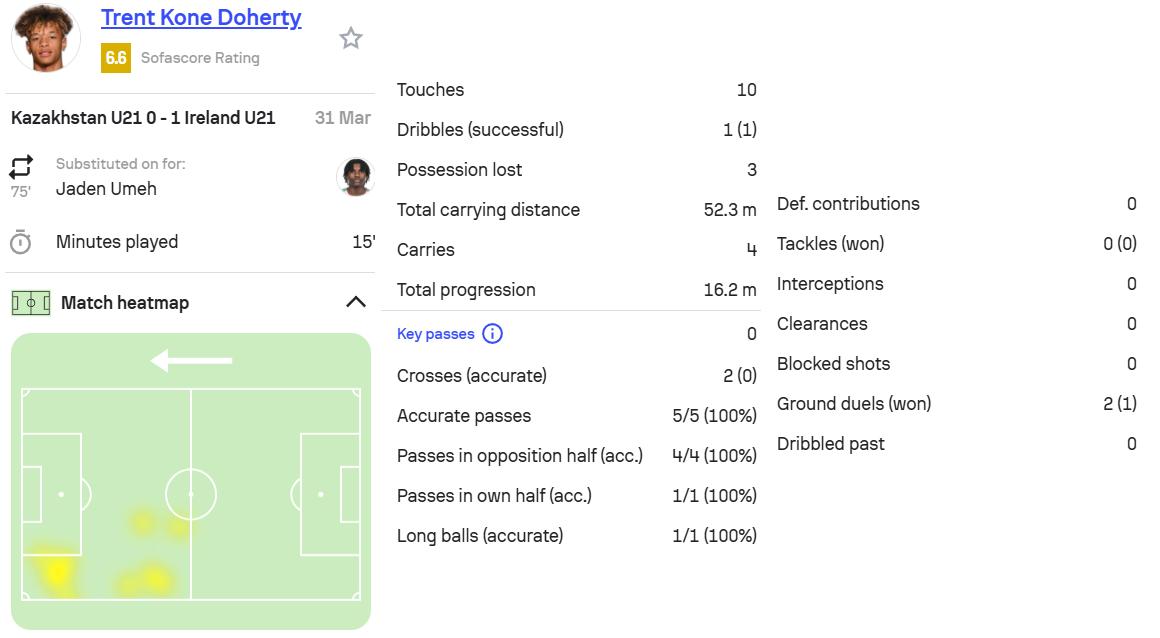Viewport: 1160px width, 638px height.
Task: Click Trent Kone Doherty's profile photo
Action: click(x=46, y=38)
